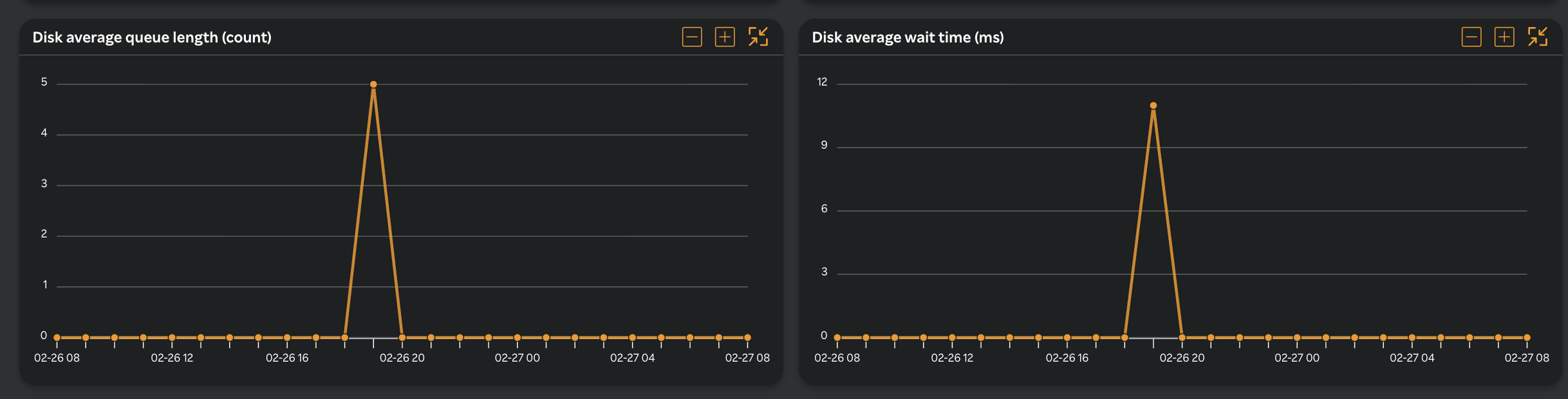The image size is (1568, 399).
Task: Select the peak point on queue length chart
Action: pyautogui.click(x=373, y=84)
